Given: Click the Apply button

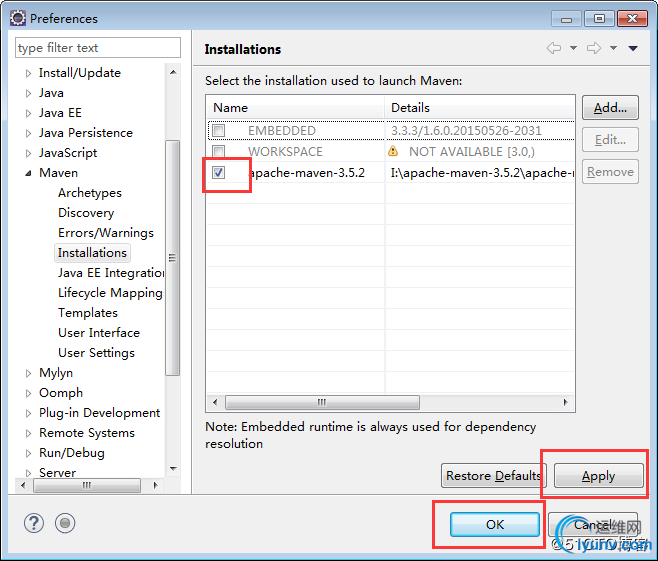Looking at the screenshot, I should click(x=598, y=476).
